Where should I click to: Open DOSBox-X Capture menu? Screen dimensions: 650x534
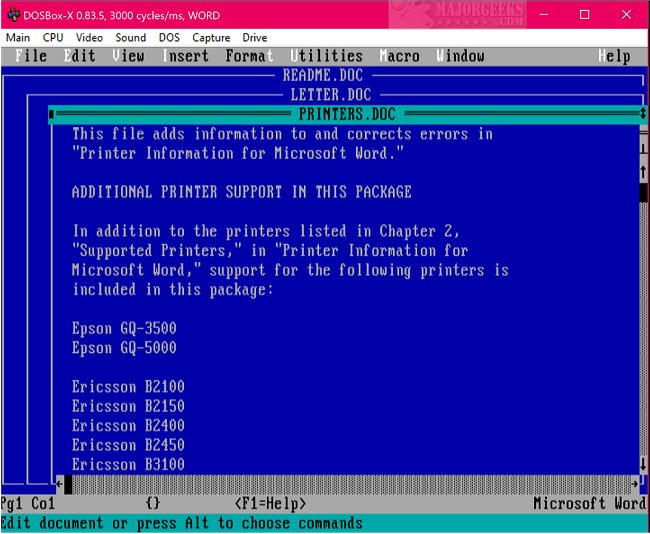211,38
